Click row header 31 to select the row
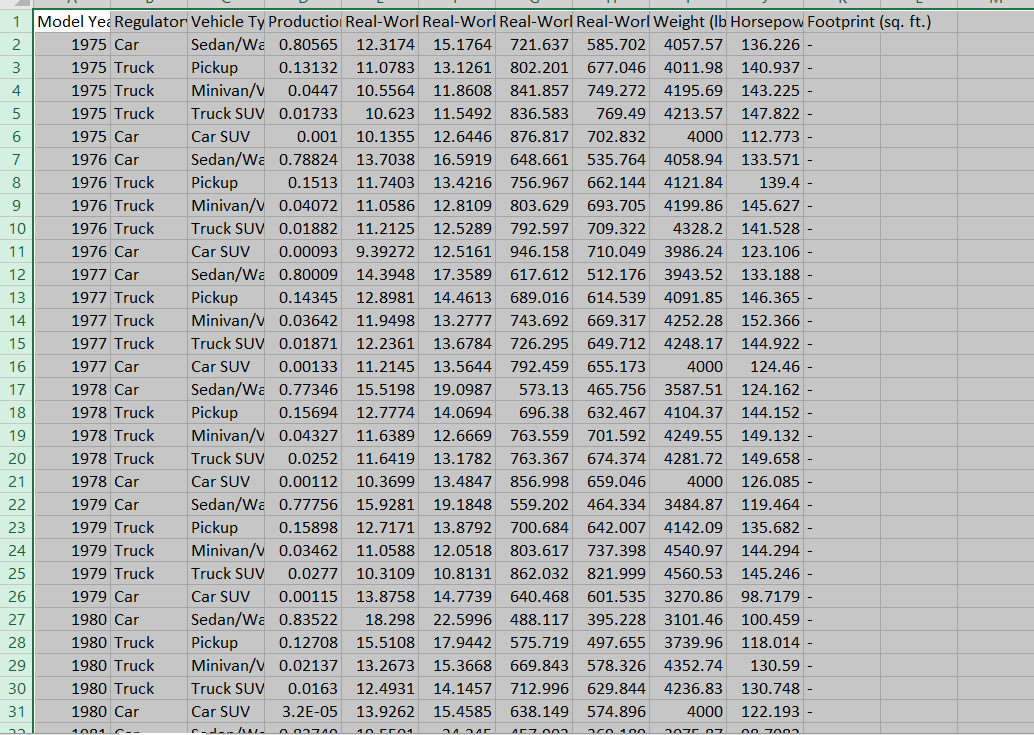This screenshot has width=1034, height=735. coord(15,711)
